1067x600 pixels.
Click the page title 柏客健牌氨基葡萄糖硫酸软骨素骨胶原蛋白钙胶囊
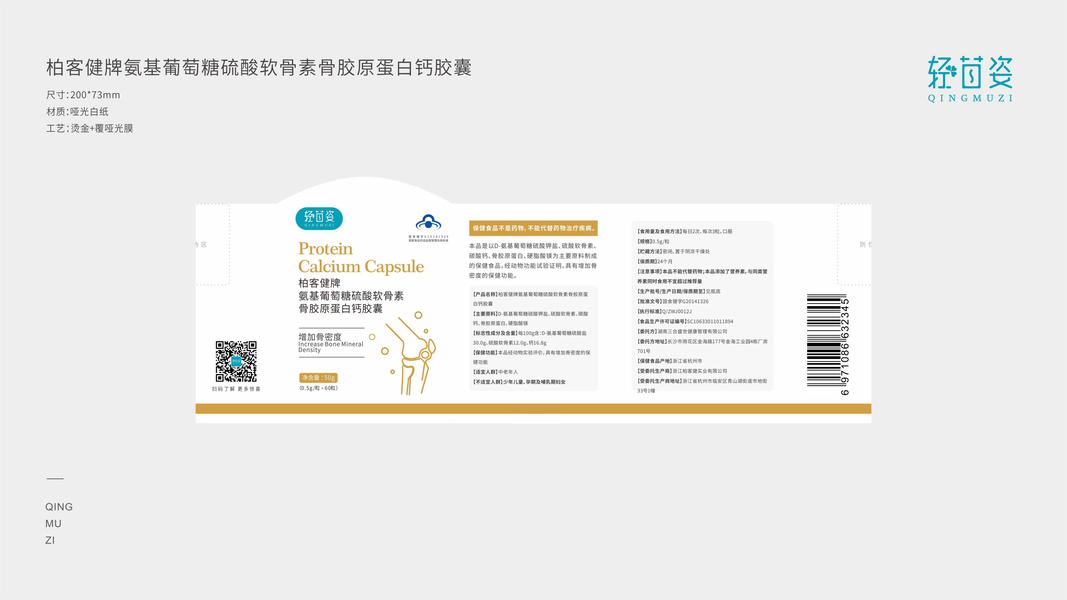pos(259,67)
